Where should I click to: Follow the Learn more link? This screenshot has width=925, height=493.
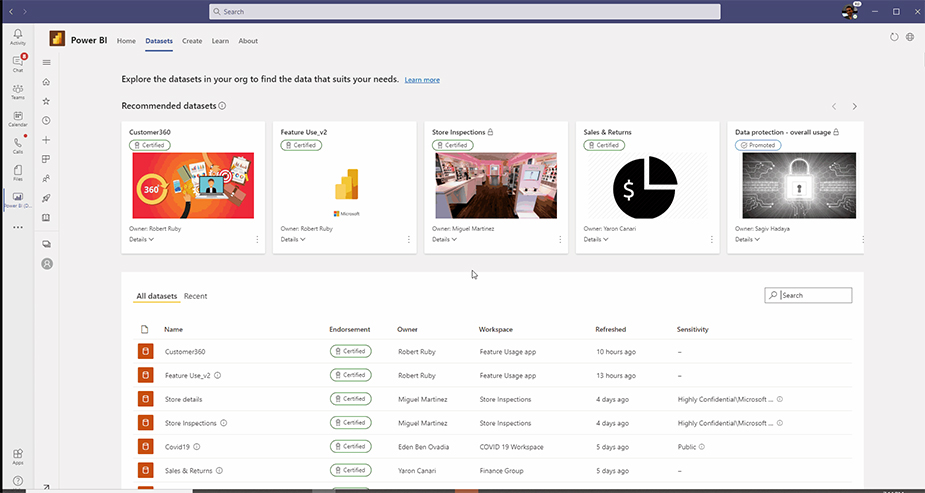click(422, 80)
